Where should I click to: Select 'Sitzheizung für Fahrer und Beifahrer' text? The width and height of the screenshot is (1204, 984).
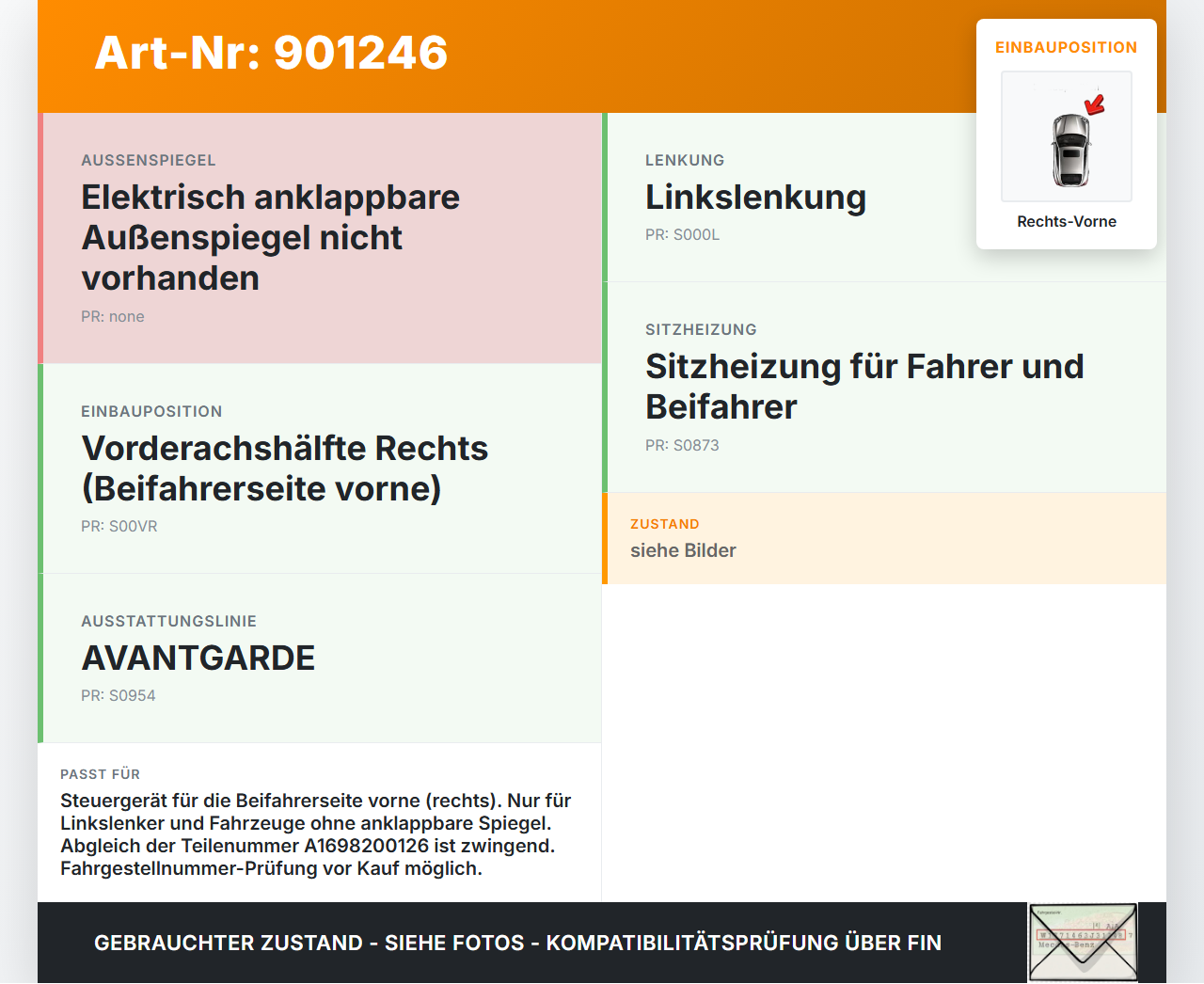(x=864, y=387)
